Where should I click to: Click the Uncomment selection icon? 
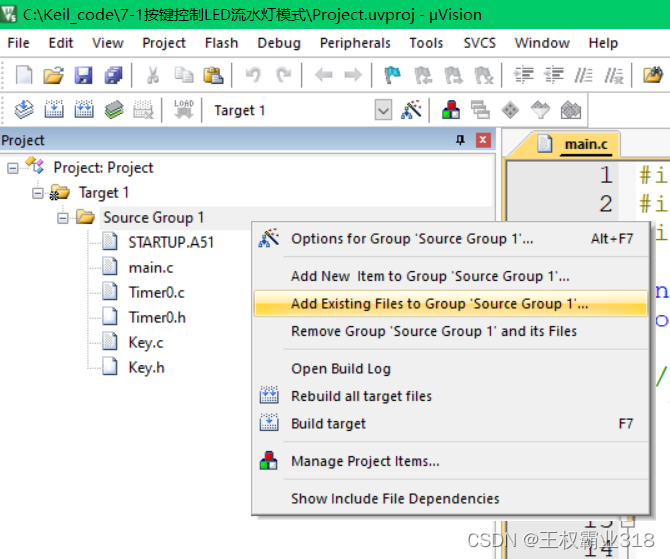614,75
